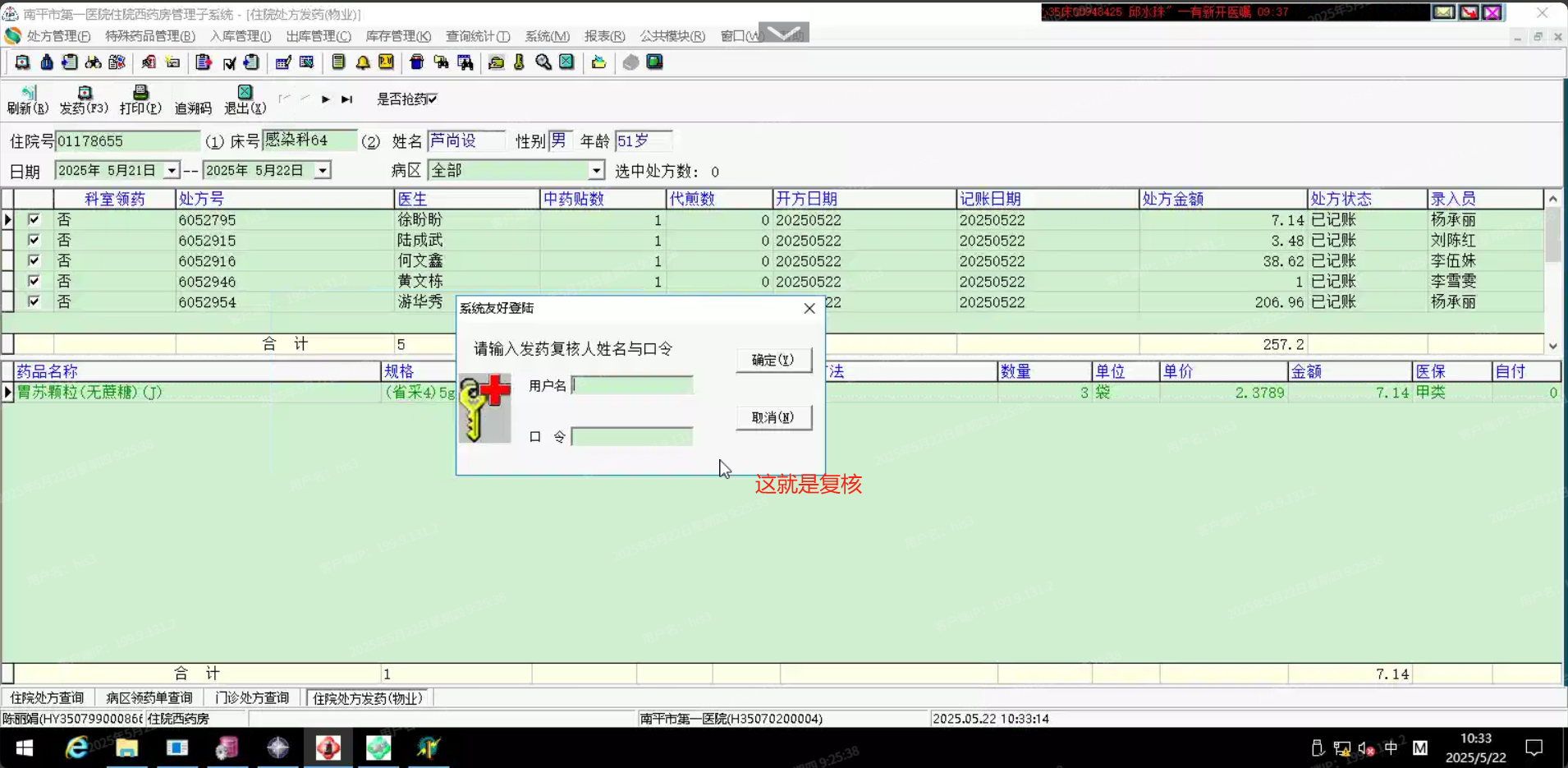Click the blue bucket toolbar icon
The image size is (1568, 768).
click(x=416, y=62)
